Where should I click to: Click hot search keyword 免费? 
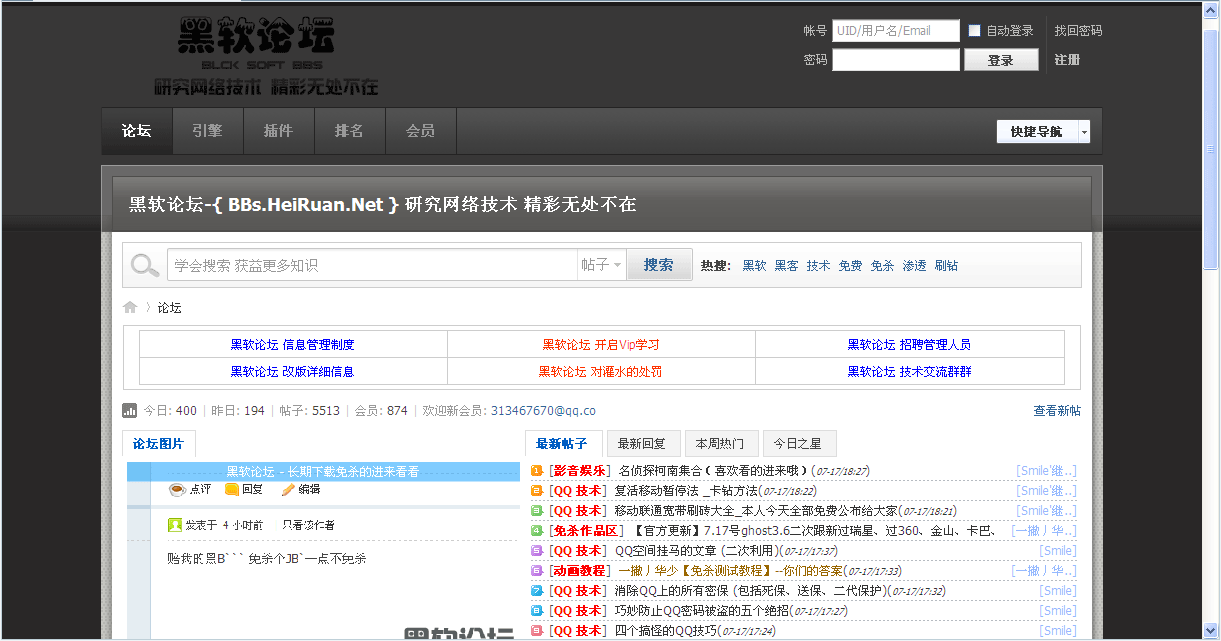click(850, 266)
